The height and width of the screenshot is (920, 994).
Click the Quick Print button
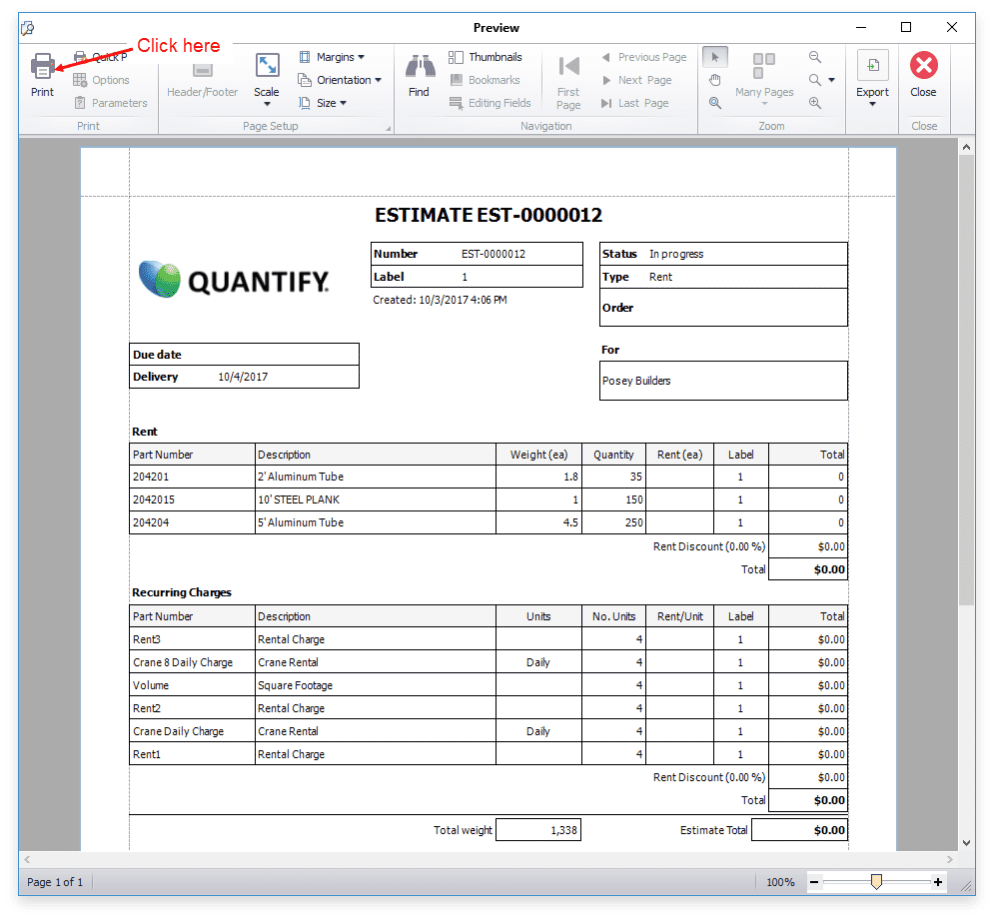click(x=101, y=57)
